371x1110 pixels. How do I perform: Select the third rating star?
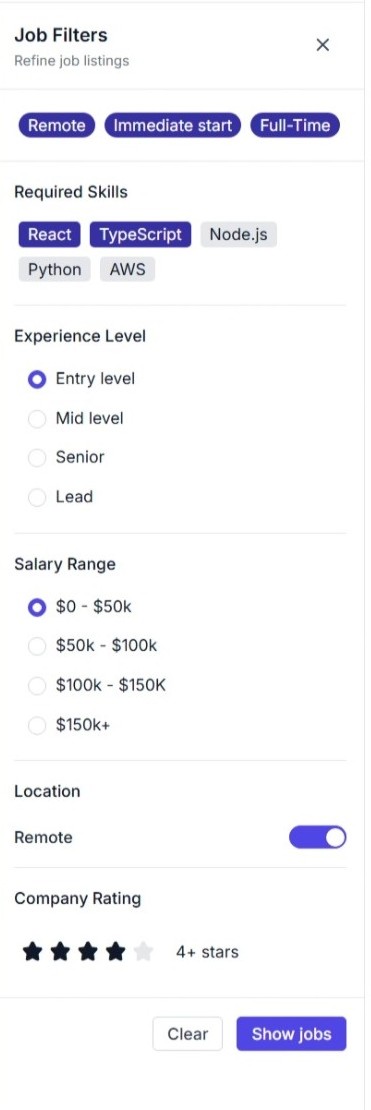pos(88,952)
